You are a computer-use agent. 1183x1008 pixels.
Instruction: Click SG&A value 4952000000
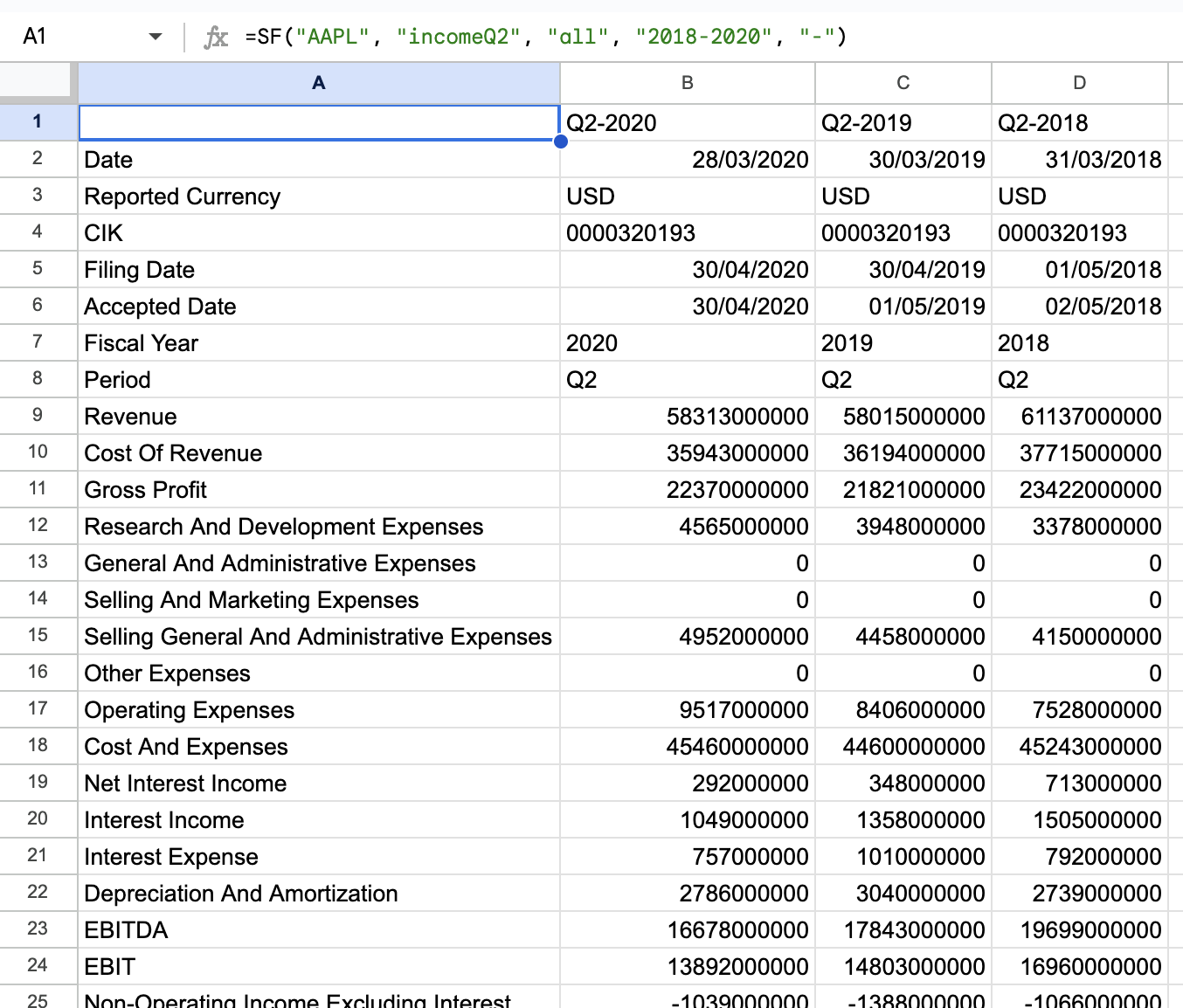point(688,636)
